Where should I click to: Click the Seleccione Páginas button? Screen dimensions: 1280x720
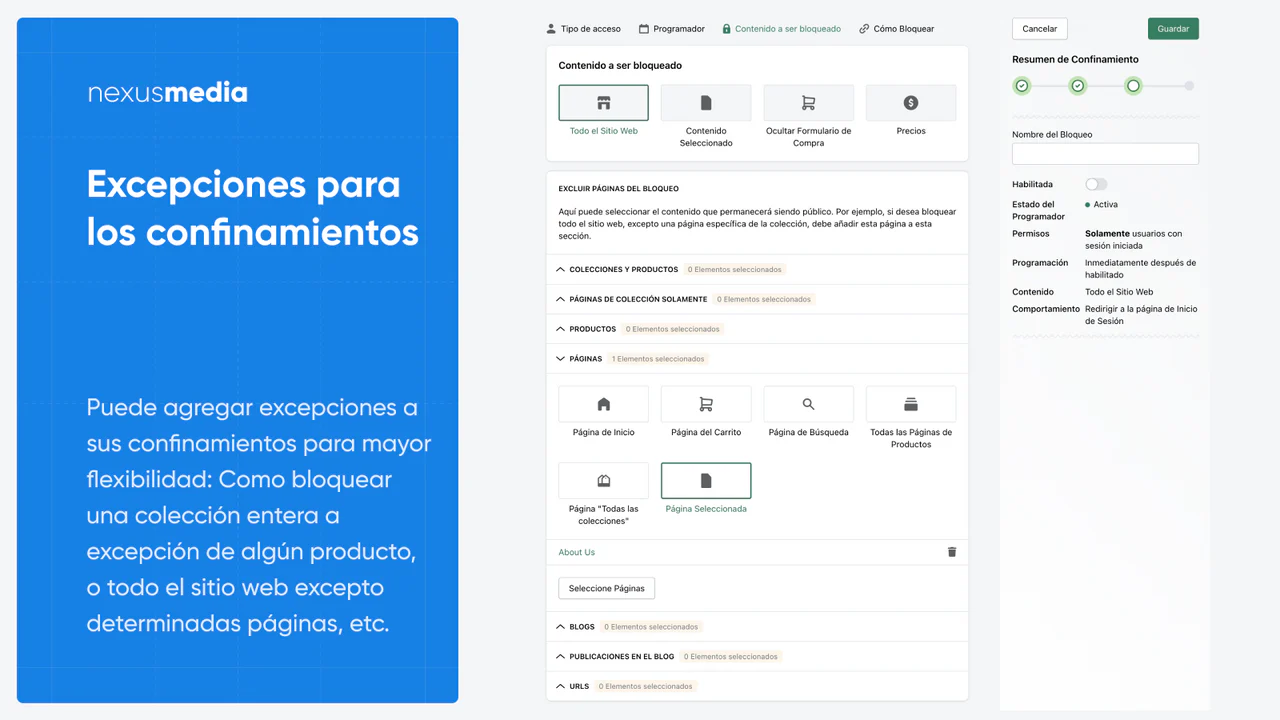tap(607, 588)
